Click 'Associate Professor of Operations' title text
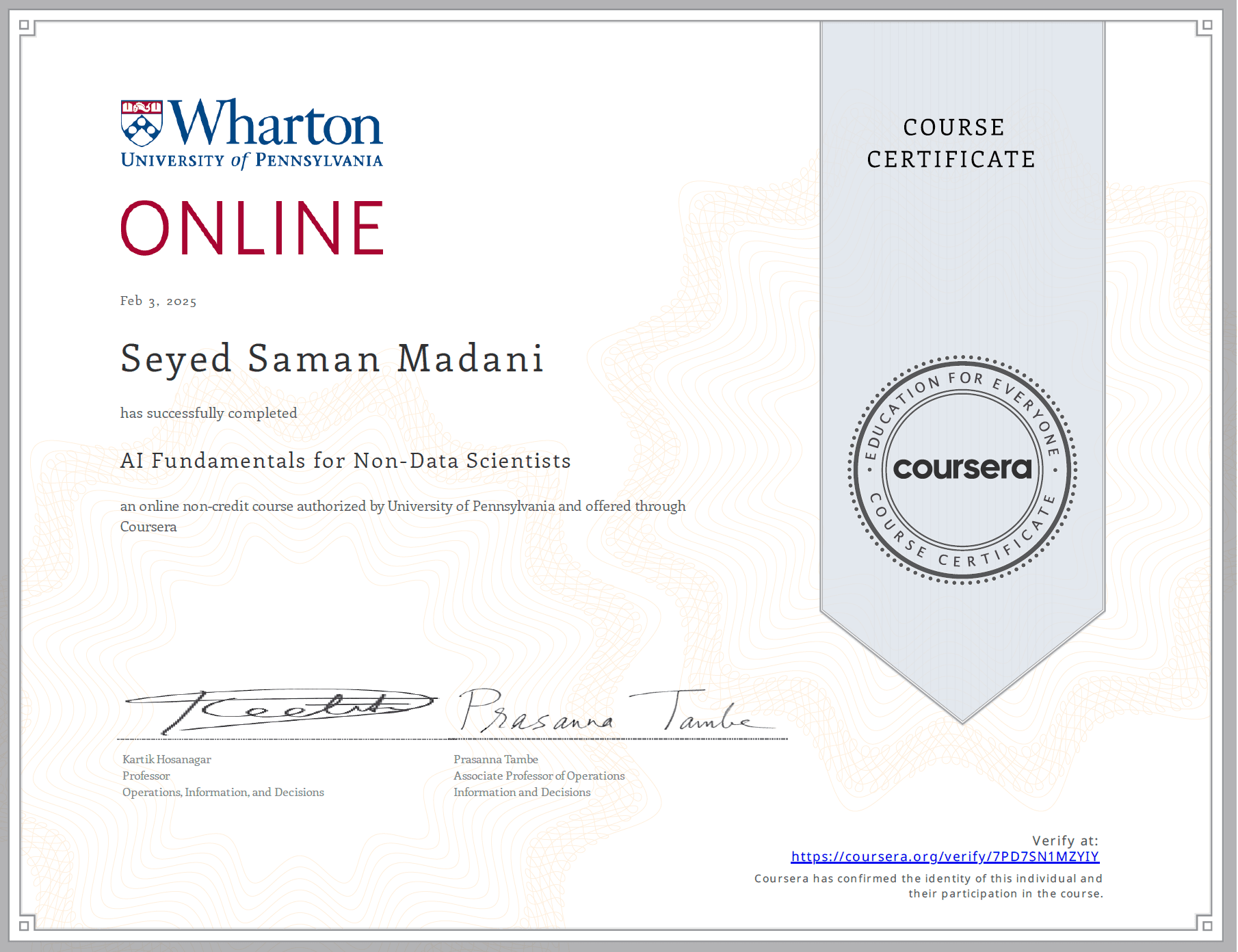This screenshot has height=952, width=1238. point(539,776)
